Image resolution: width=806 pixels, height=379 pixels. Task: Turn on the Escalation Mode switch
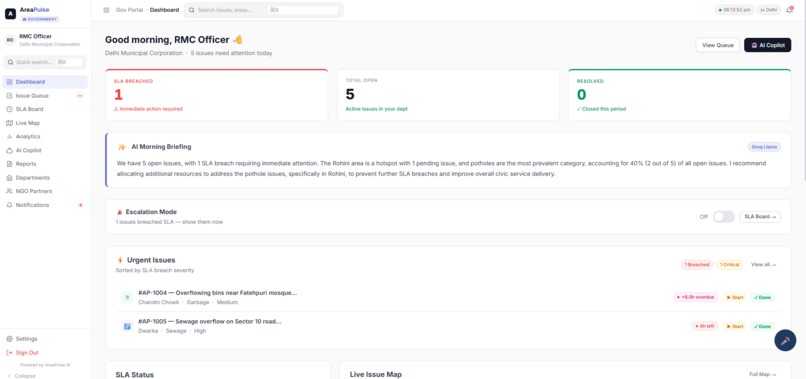click(723, 216)
